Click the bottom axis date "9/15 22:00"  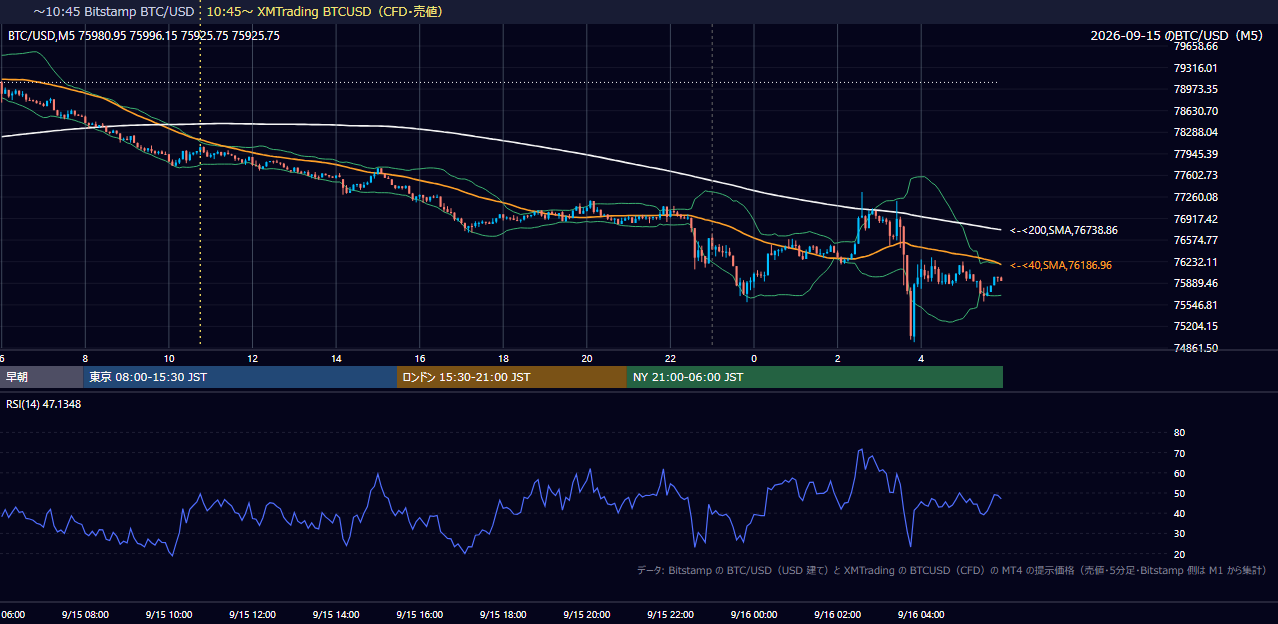point(671,615)
